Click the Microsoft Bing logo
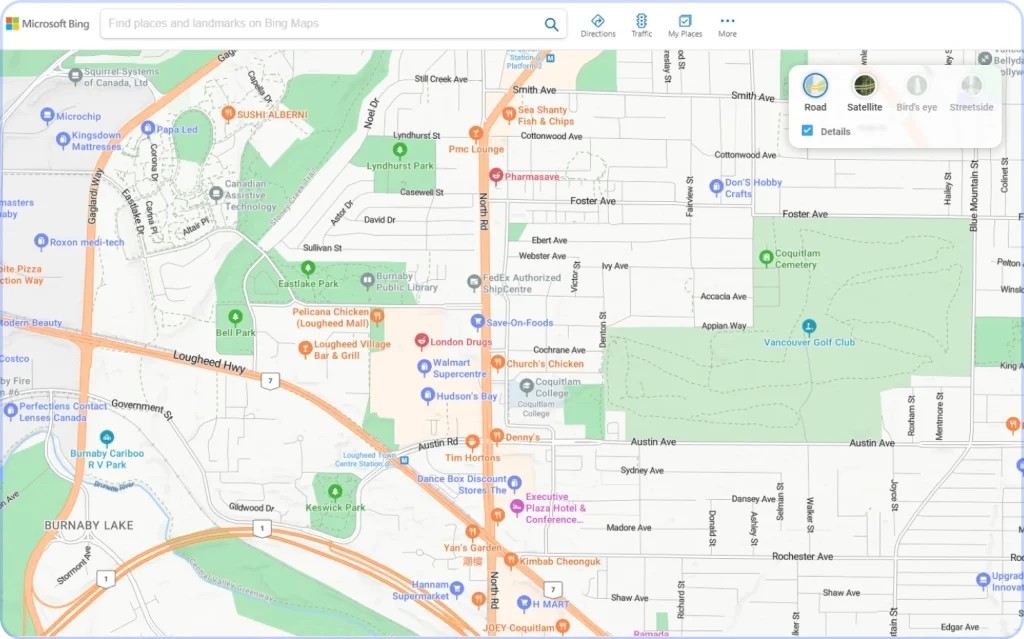Viewport: 1024px width, 639px height. [x=48, y=24]
